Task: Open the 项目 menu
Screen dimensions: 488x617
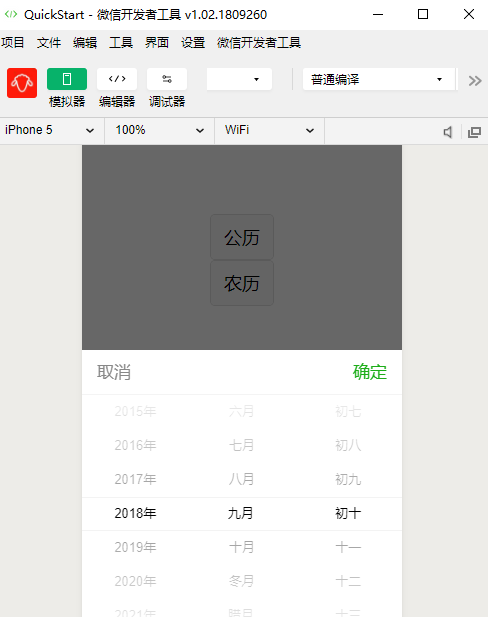Action: [13, 42]
